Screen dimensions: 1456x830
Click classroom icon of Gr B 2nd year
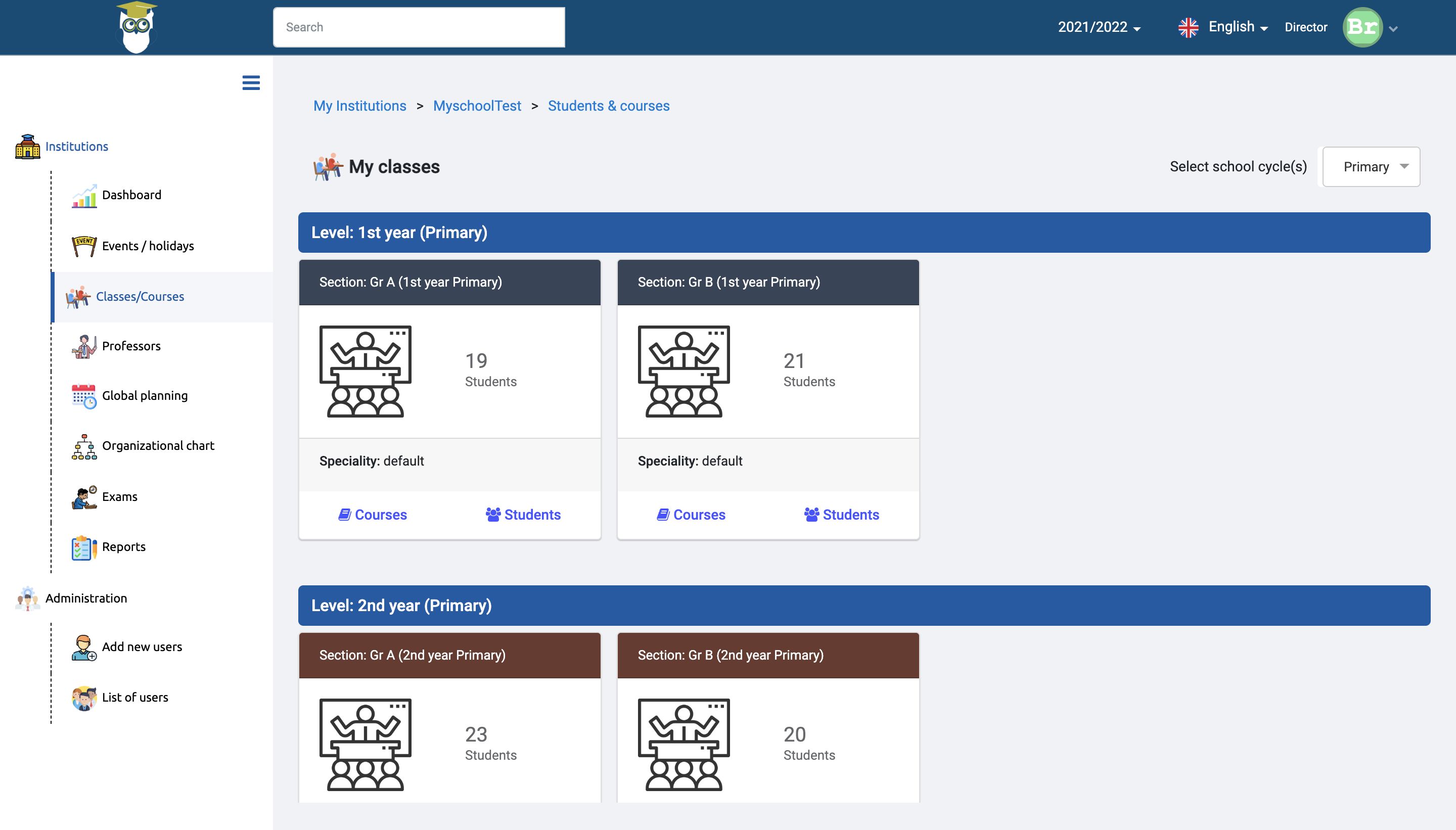684,745
